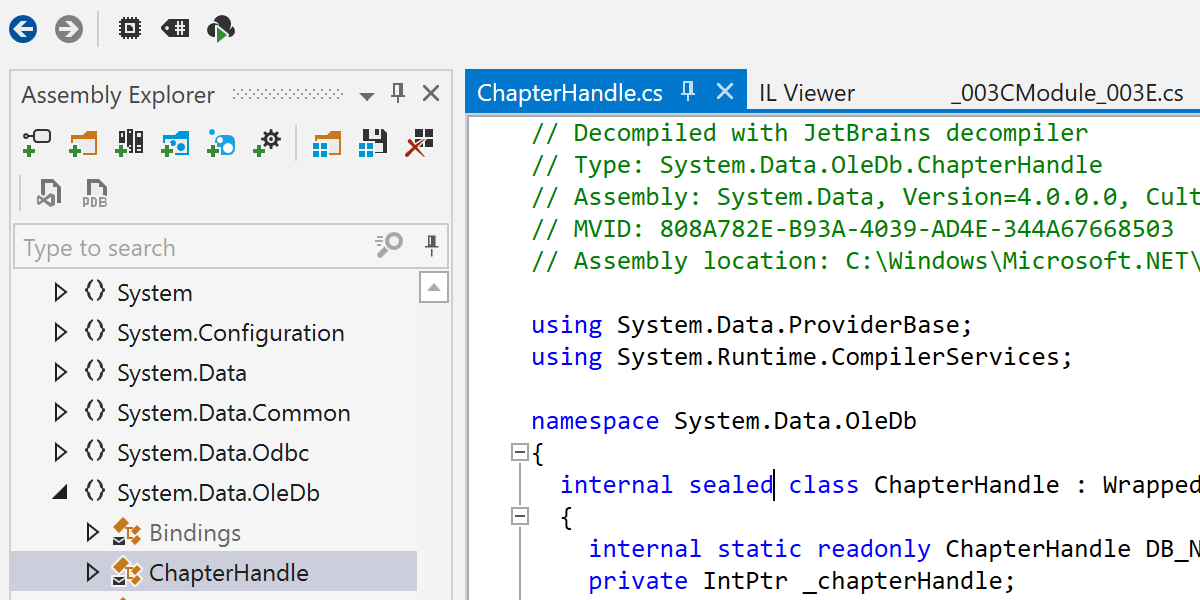Click the Visual Studio file icon

pyautogui.click(x=49, y=192)
